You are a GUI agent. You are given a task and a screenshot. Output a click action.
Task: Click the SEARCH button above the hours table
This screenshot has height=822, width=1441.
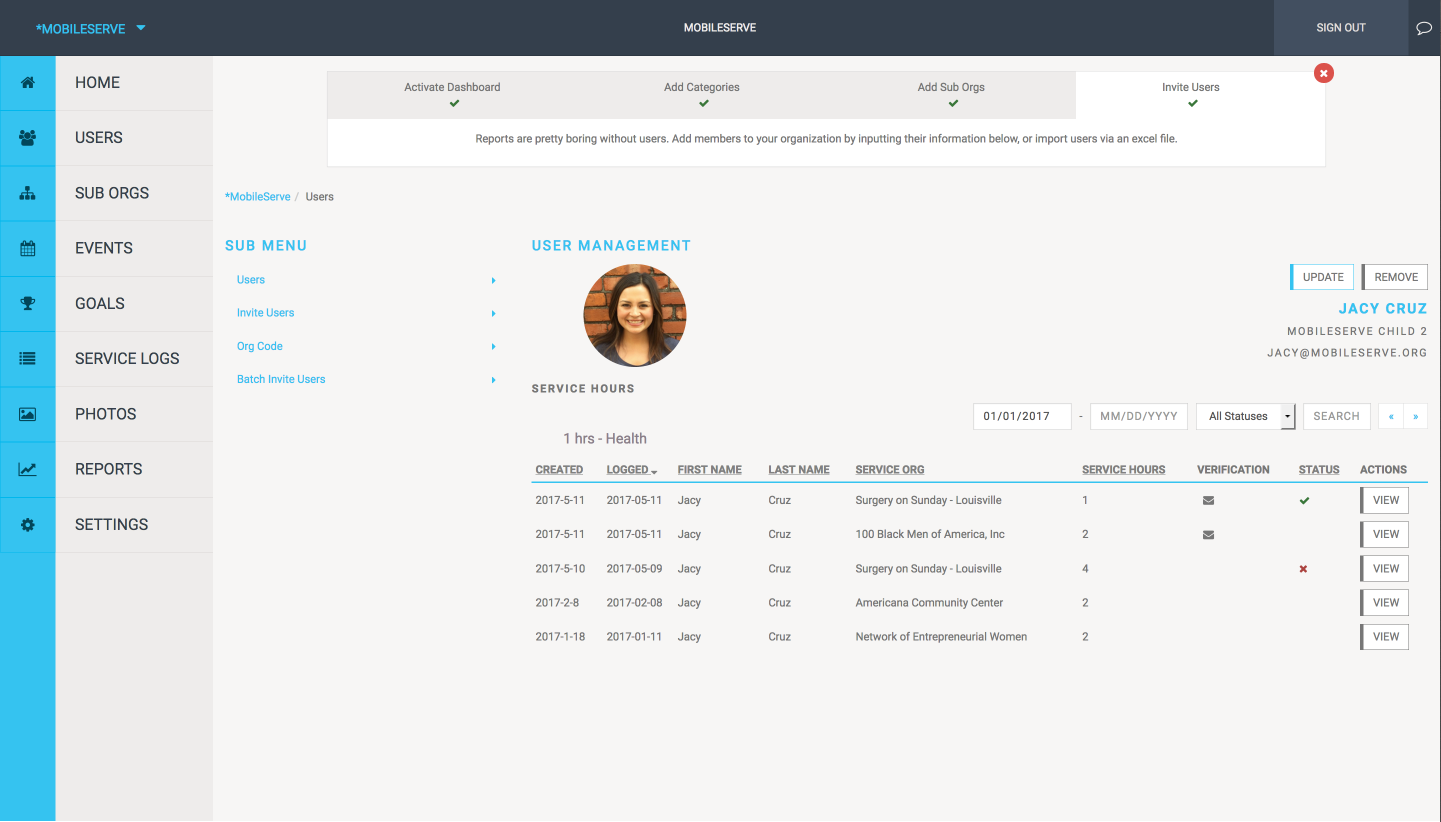point(1336,416)
